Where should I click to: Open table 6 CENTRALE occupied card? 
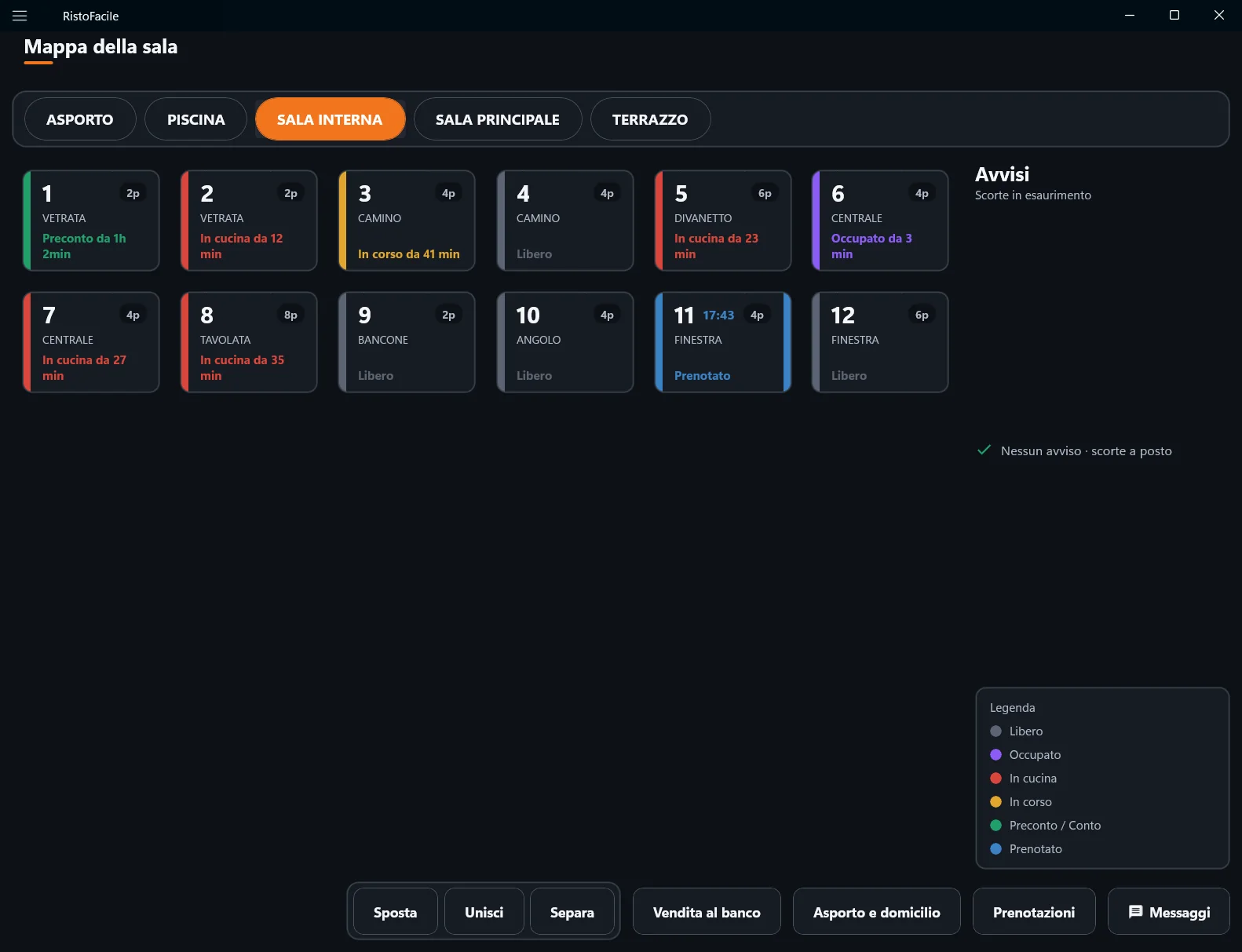click(880, 221)
